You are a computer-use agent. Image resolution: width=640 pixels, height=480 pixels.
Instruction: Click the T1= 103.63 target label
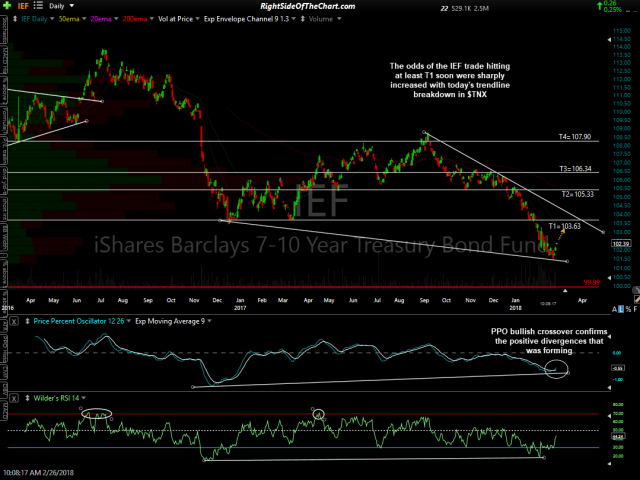564,226
